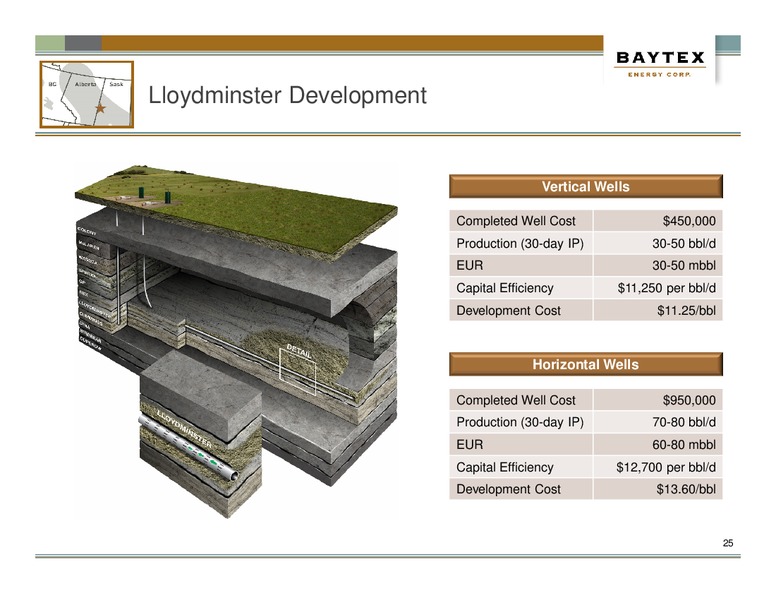776x600 pixels.
Task: Select the $950,000 completed well cost value
Action: 689,400
